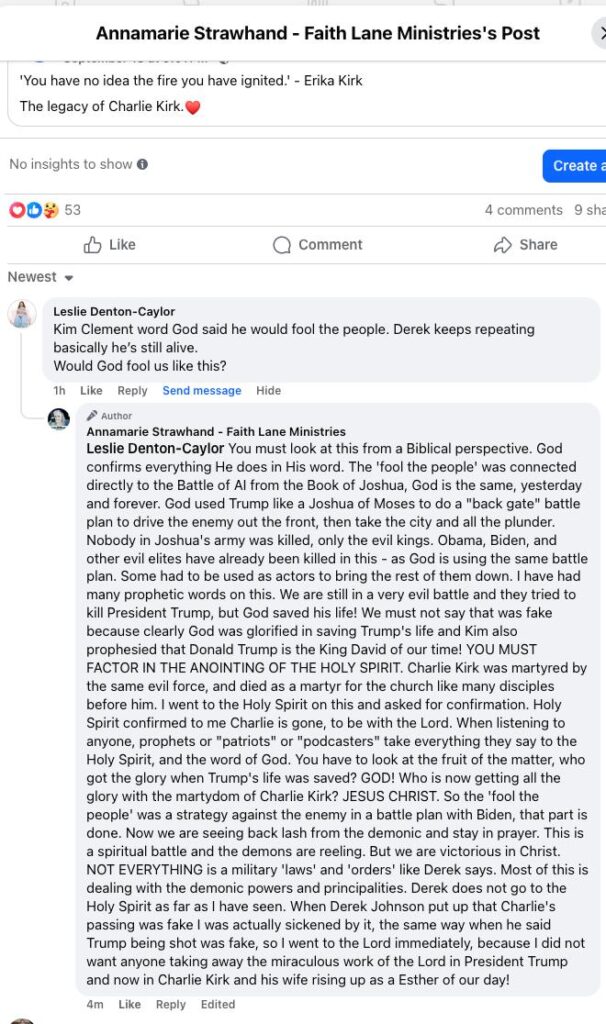This screenshot has height=1024, width=606.
Task: Click the Comment speech bubble icon
Action: (x=282, y=245)
